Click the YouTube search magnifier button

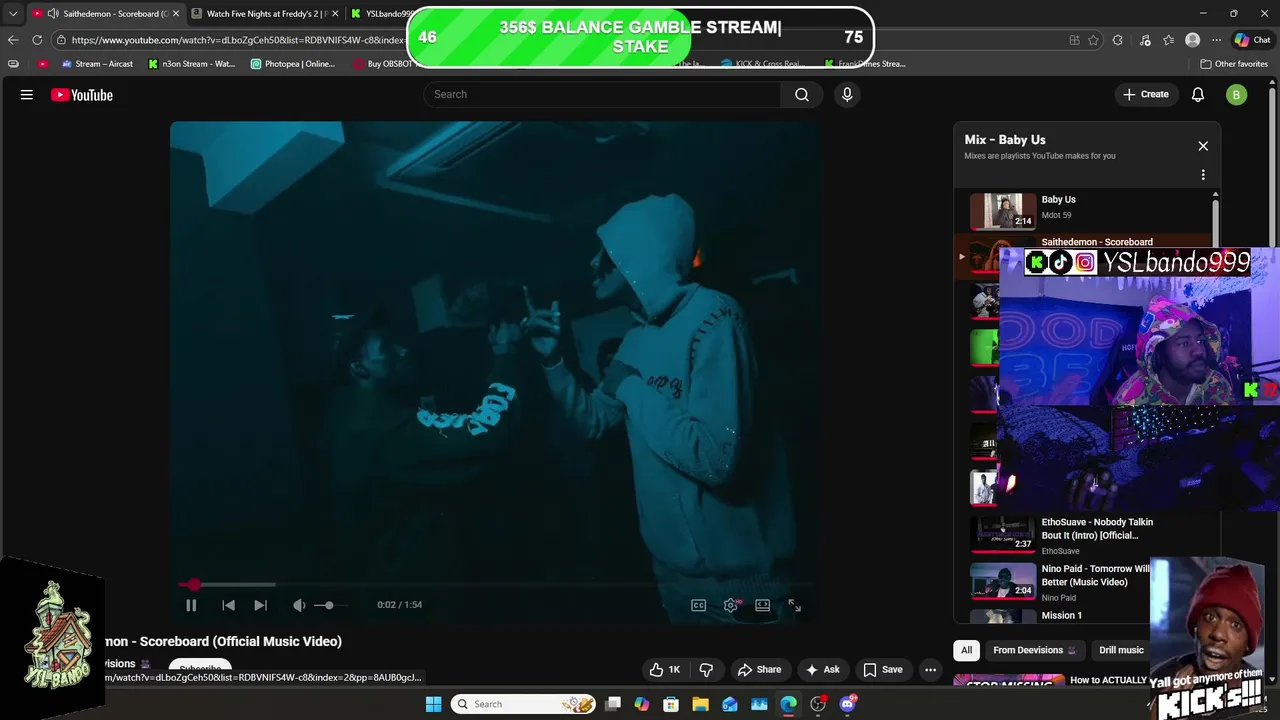click(x=802, y=94)
